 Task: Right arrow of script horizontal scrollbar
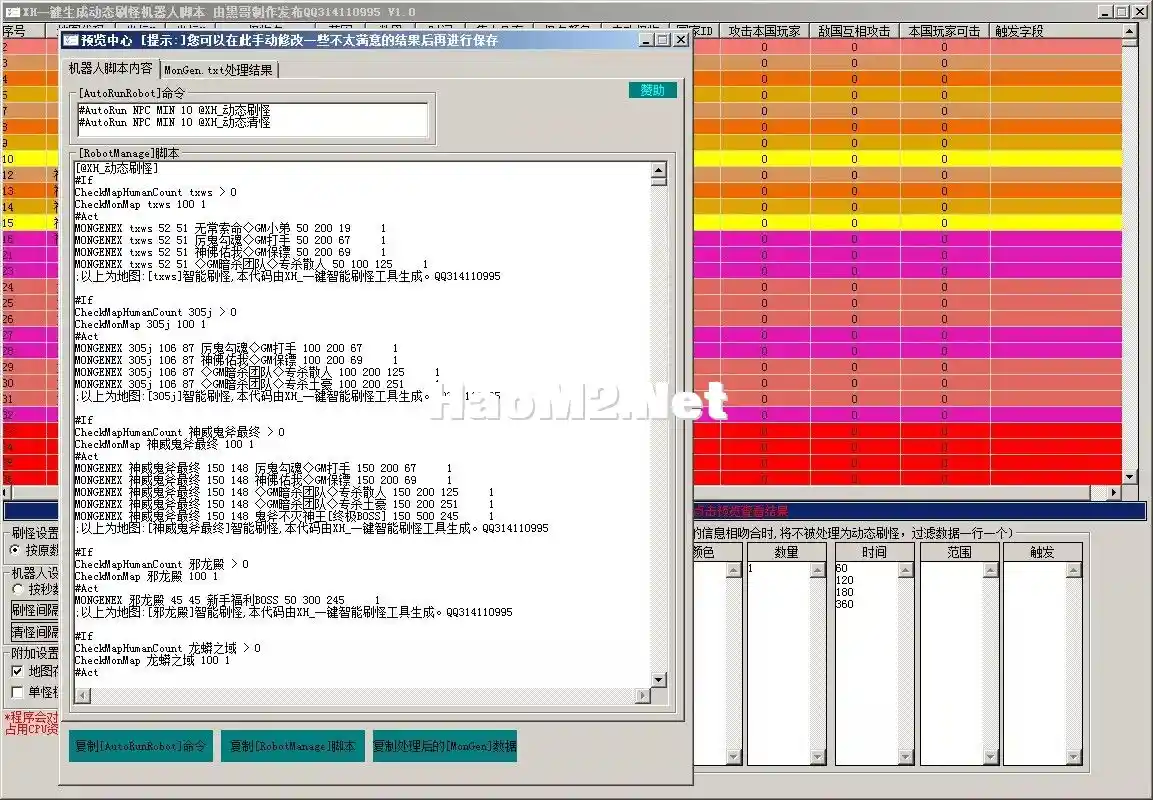(643, 695)
